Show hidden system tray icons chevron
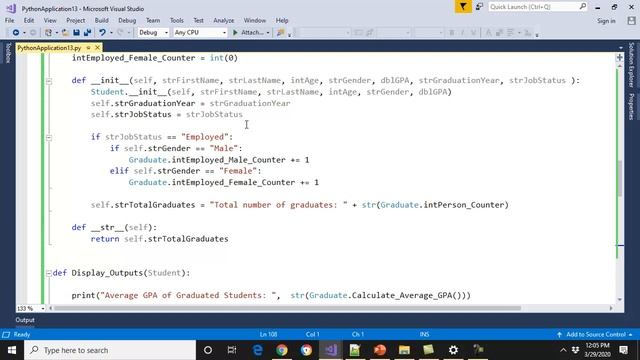Image resolution: width=640 pixels, height=360 pixels. (x=563, y=350)
